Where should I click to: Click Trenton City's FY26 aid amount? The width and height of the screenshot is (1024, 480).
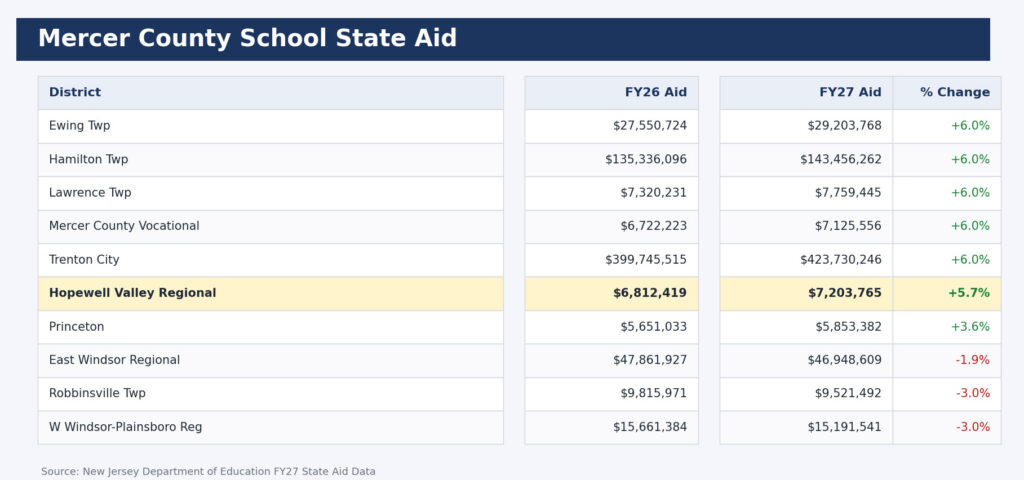tap(645, 260)
